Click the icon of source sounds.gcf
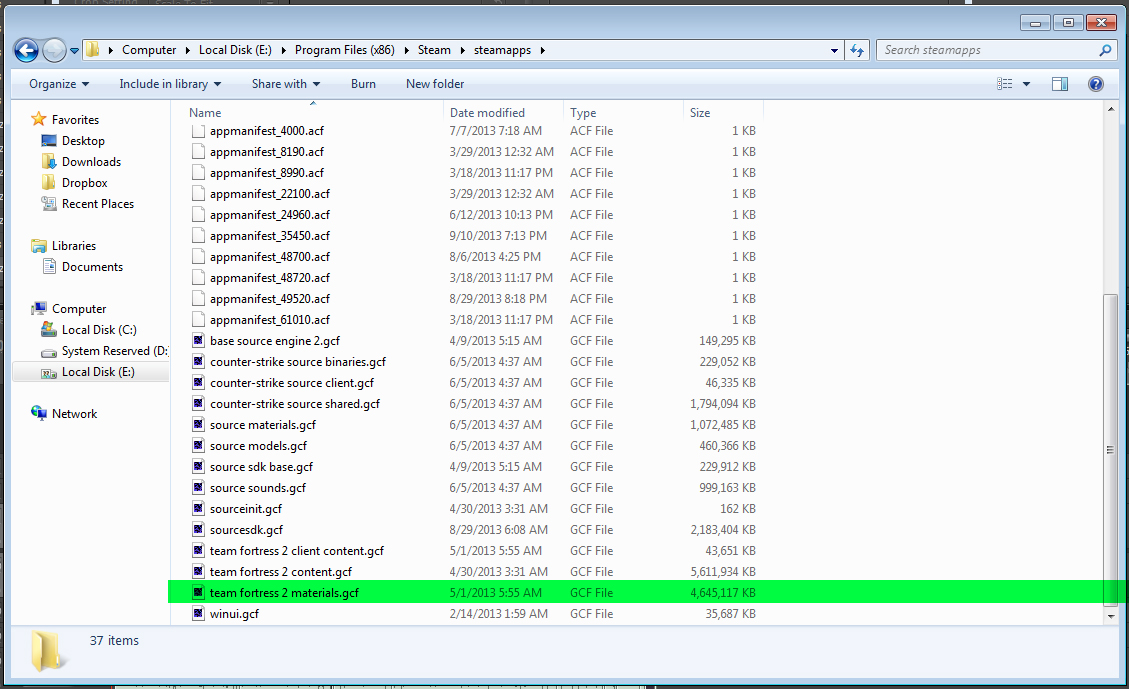Image resolution: width=1129 pixels, height=689 pixels. tap(198, 487)
